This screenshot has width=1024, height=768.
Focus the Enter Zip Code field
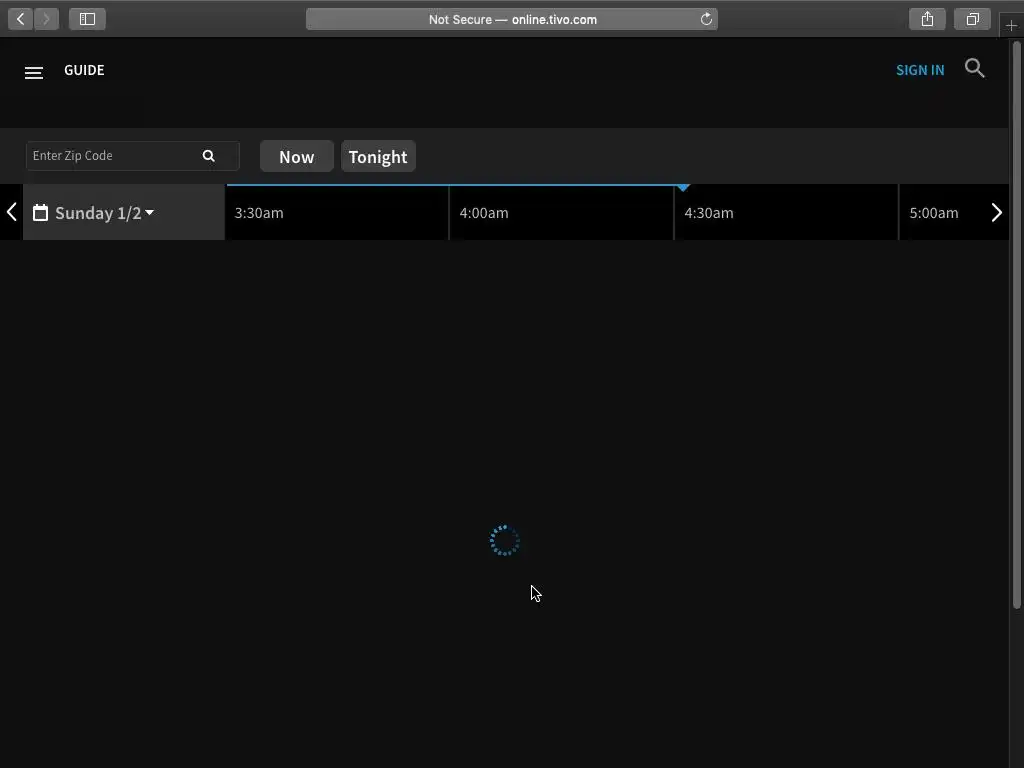click(x=133, y=155)
